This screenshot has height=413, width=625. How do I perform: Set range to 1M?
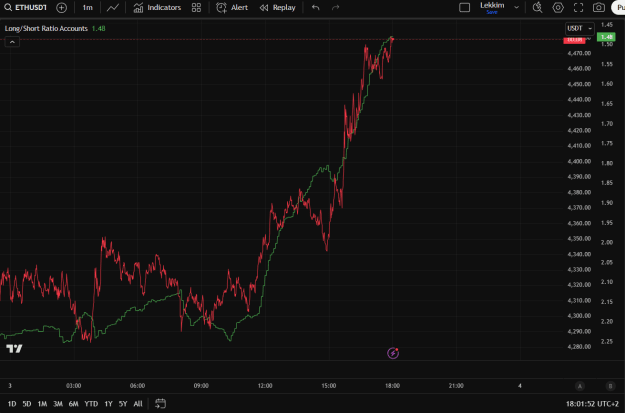[42, 404]
